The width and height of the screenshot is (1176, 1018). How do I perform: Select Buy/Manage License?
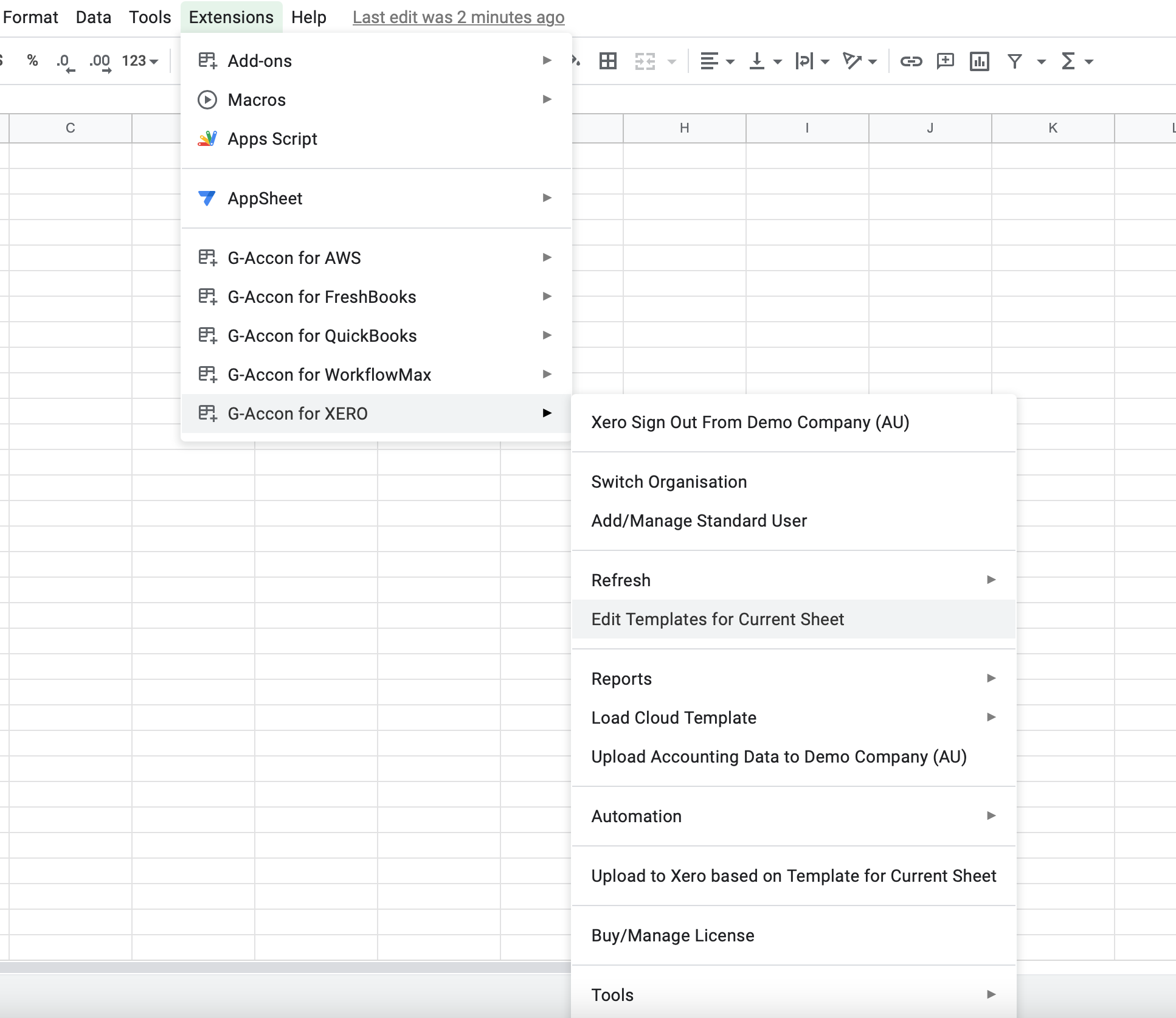(794, 935)
